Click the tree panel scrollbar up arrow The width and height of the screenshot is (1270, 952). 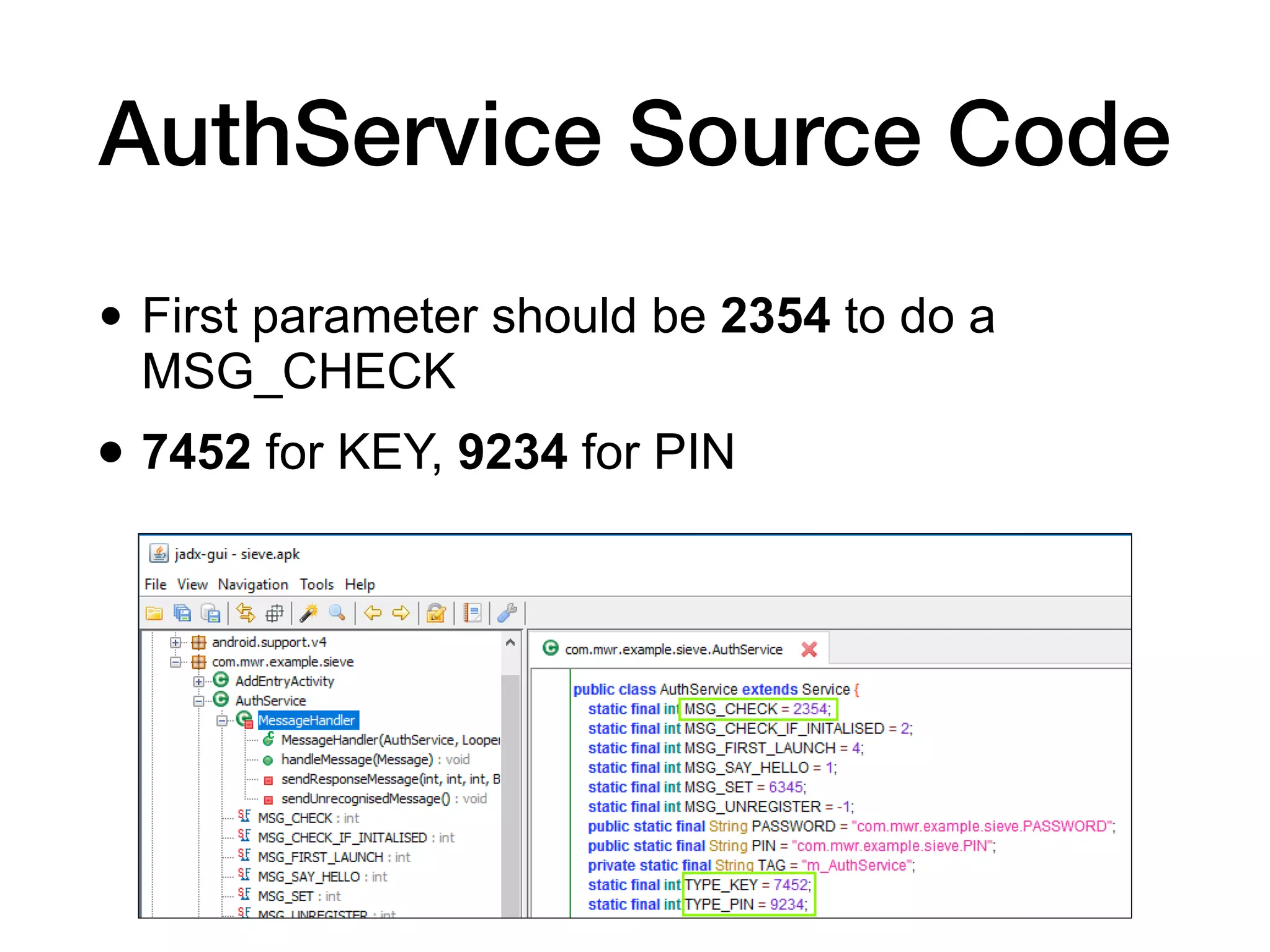click(x=510, y=643)
